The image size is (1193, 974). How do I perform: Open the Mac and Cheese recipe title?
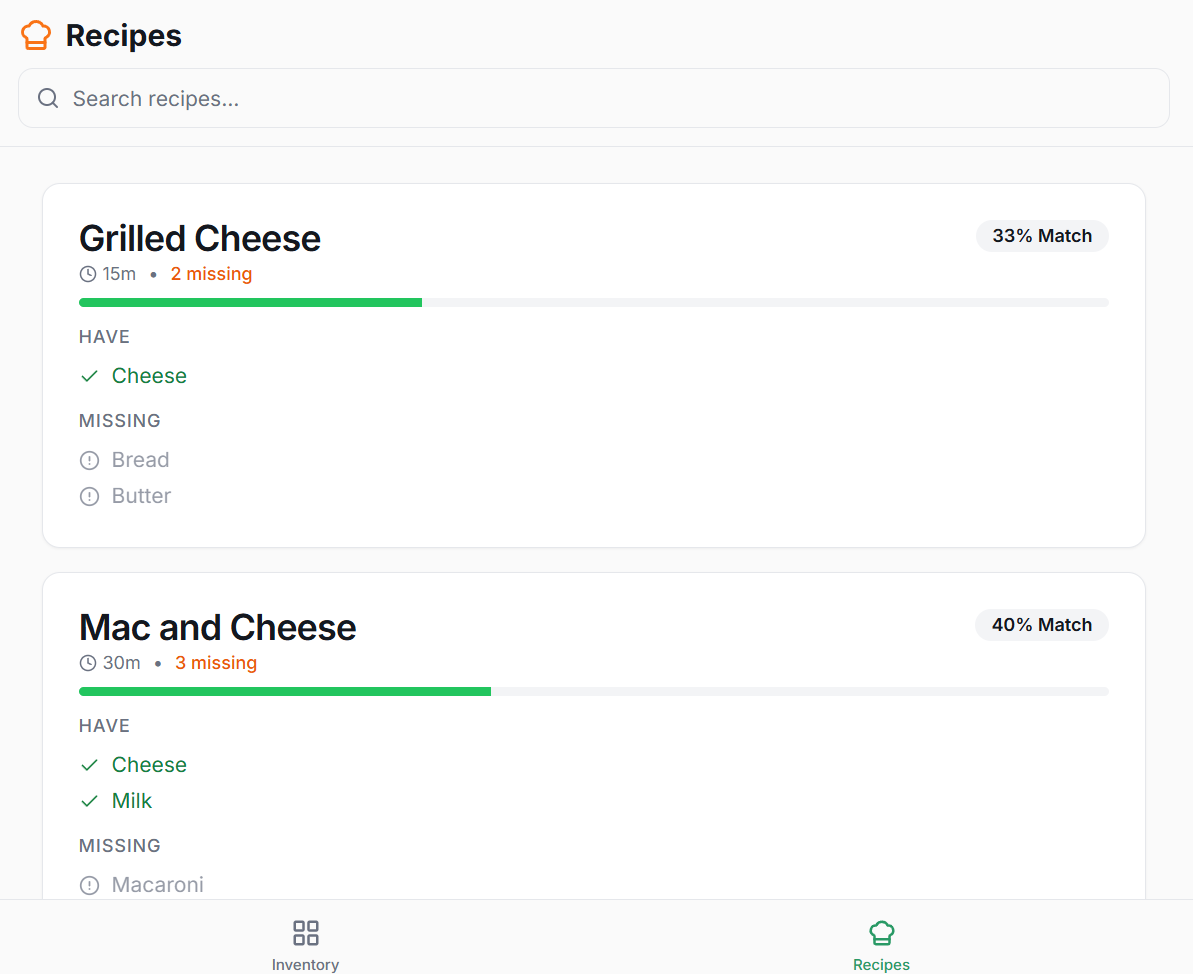point(217,627)
